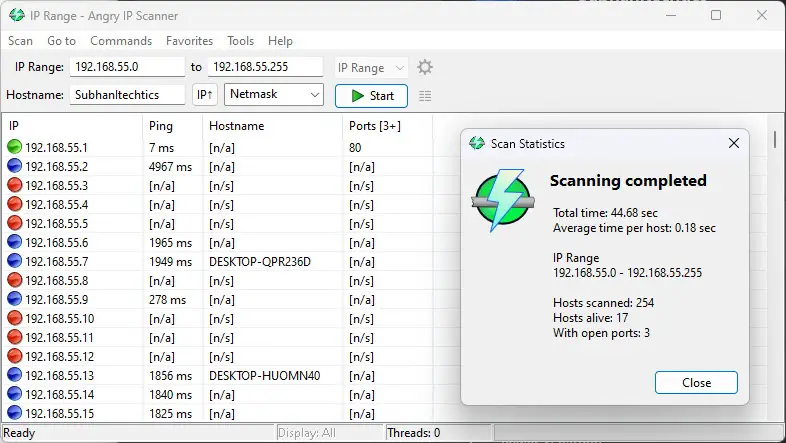The height and width of the screenshot is (443, 786).
Task: Click the ping value 1825 ms
Action: 170,414
